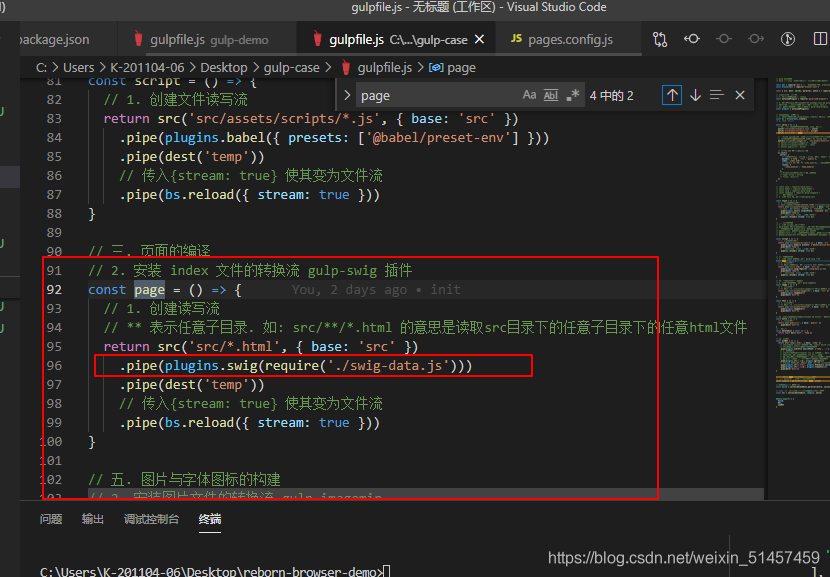Toggle Use Regular Expression in find widget
Viewport: 830px width, 577px height.
click(573, 95)
